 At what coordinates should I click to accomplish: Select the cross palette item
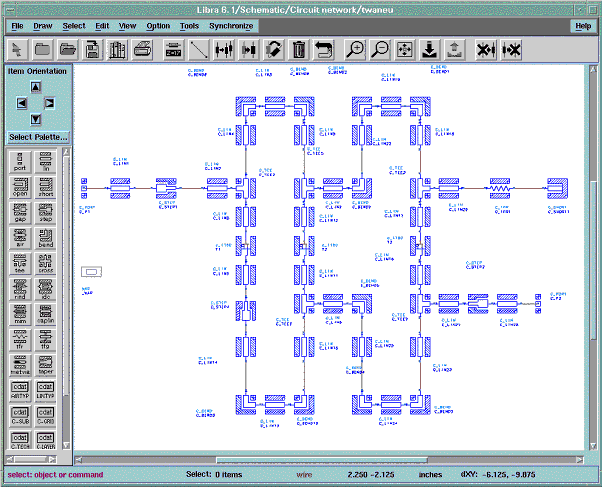(x=45, y=263)
